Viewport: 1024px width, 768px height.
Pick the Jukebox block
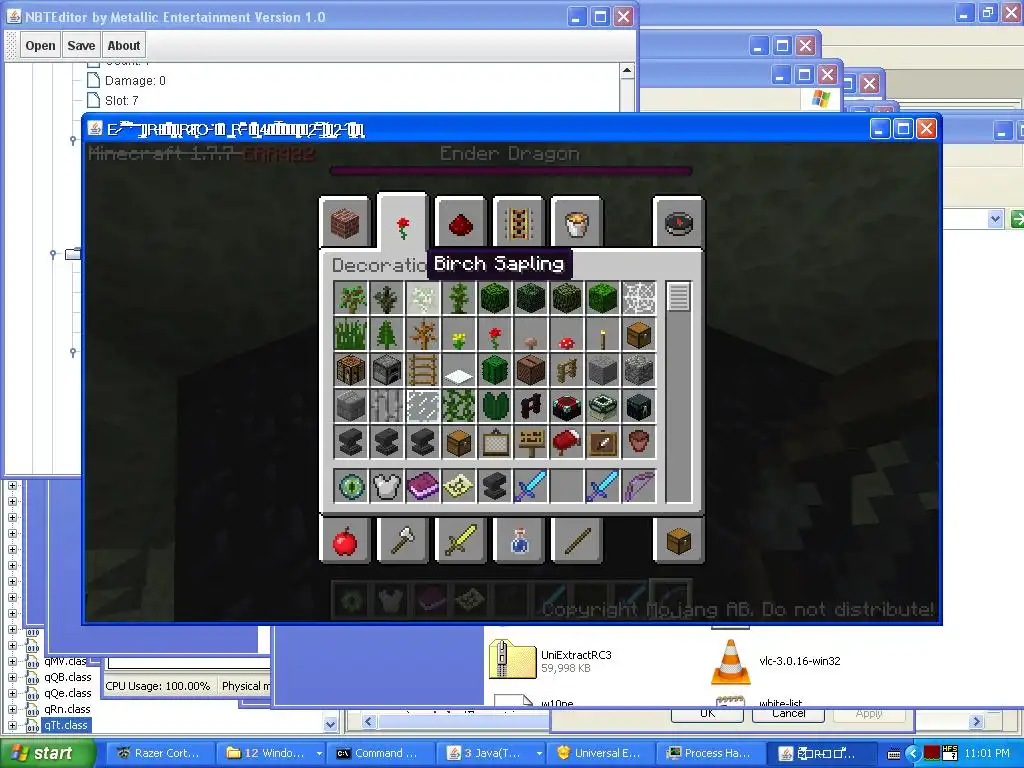pyautogui.click(x=531, y=370)
